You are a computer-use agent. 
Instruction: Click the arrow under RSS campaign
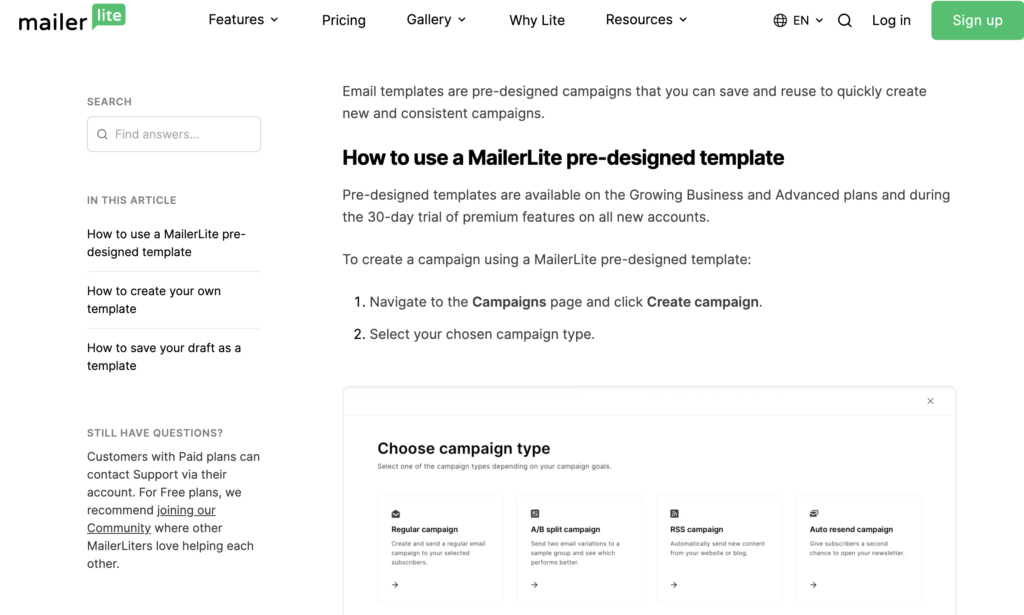tap(674, 585)
